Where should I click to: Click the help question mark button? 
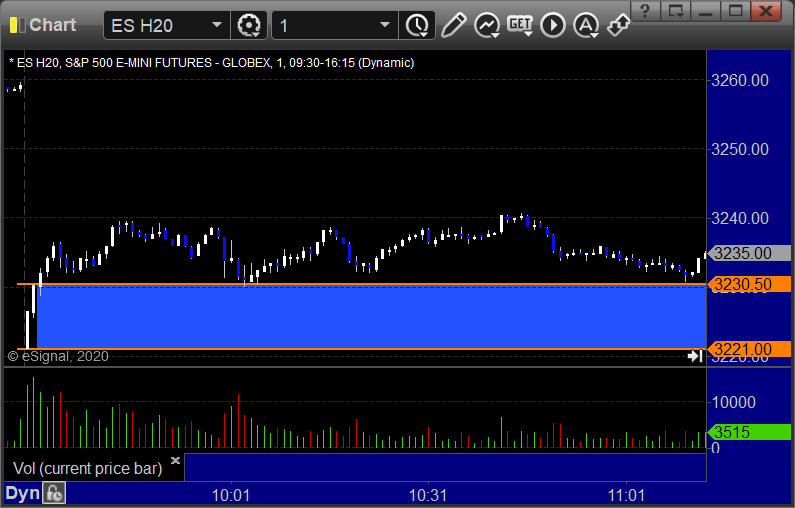pyautogui.click(x=647, y=11)
